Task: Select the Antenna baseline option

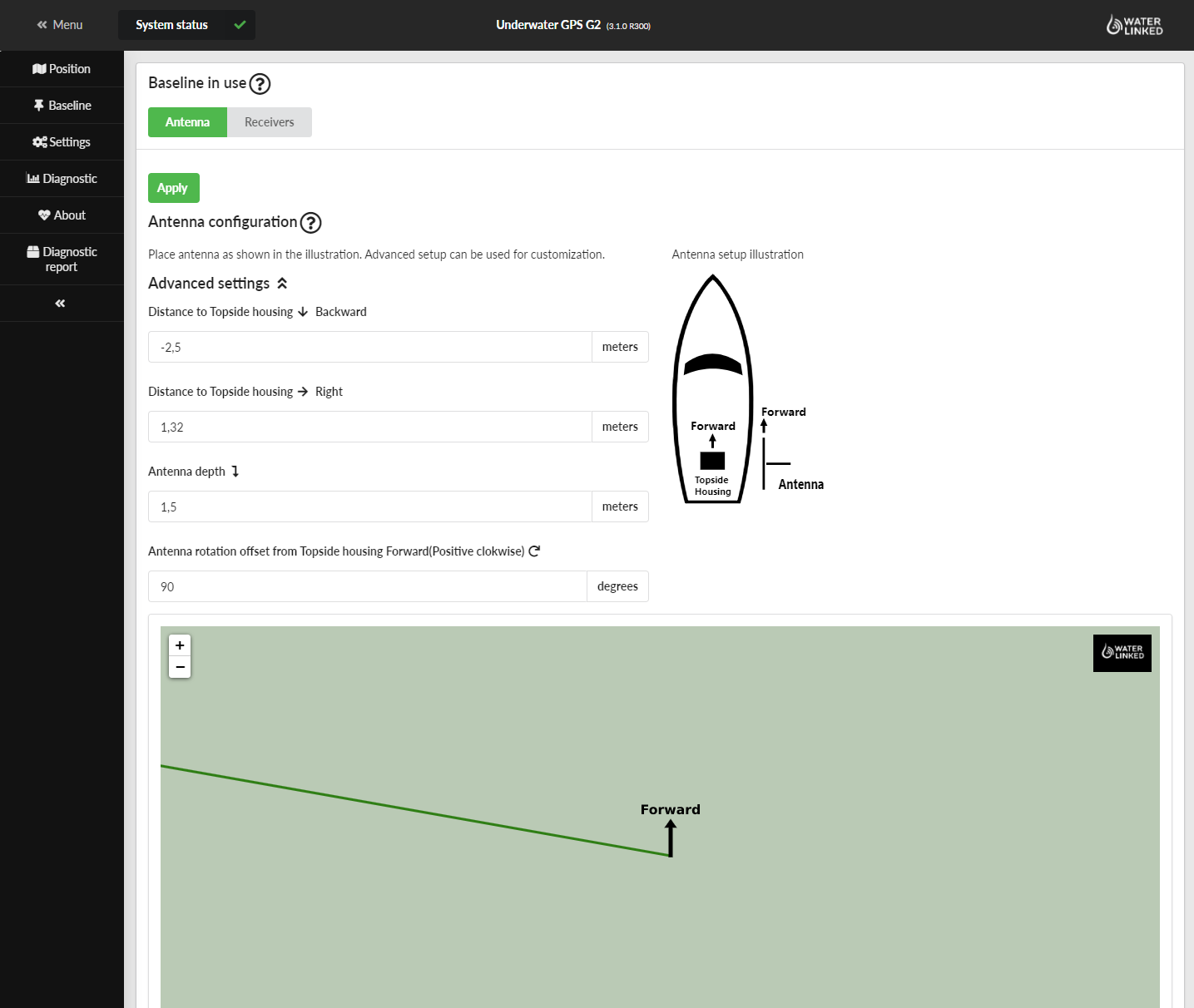Action: tap(187, 122)
